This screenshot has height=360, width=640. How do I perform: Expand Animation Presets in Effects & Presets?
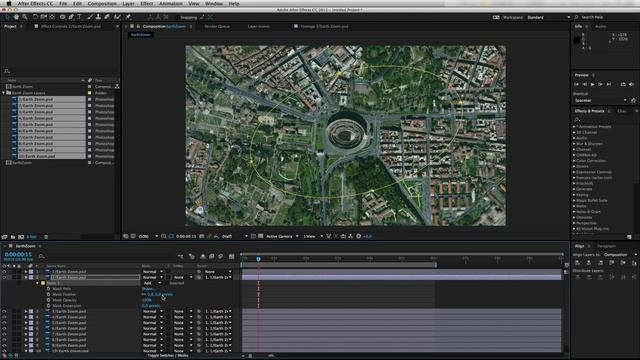574,127
